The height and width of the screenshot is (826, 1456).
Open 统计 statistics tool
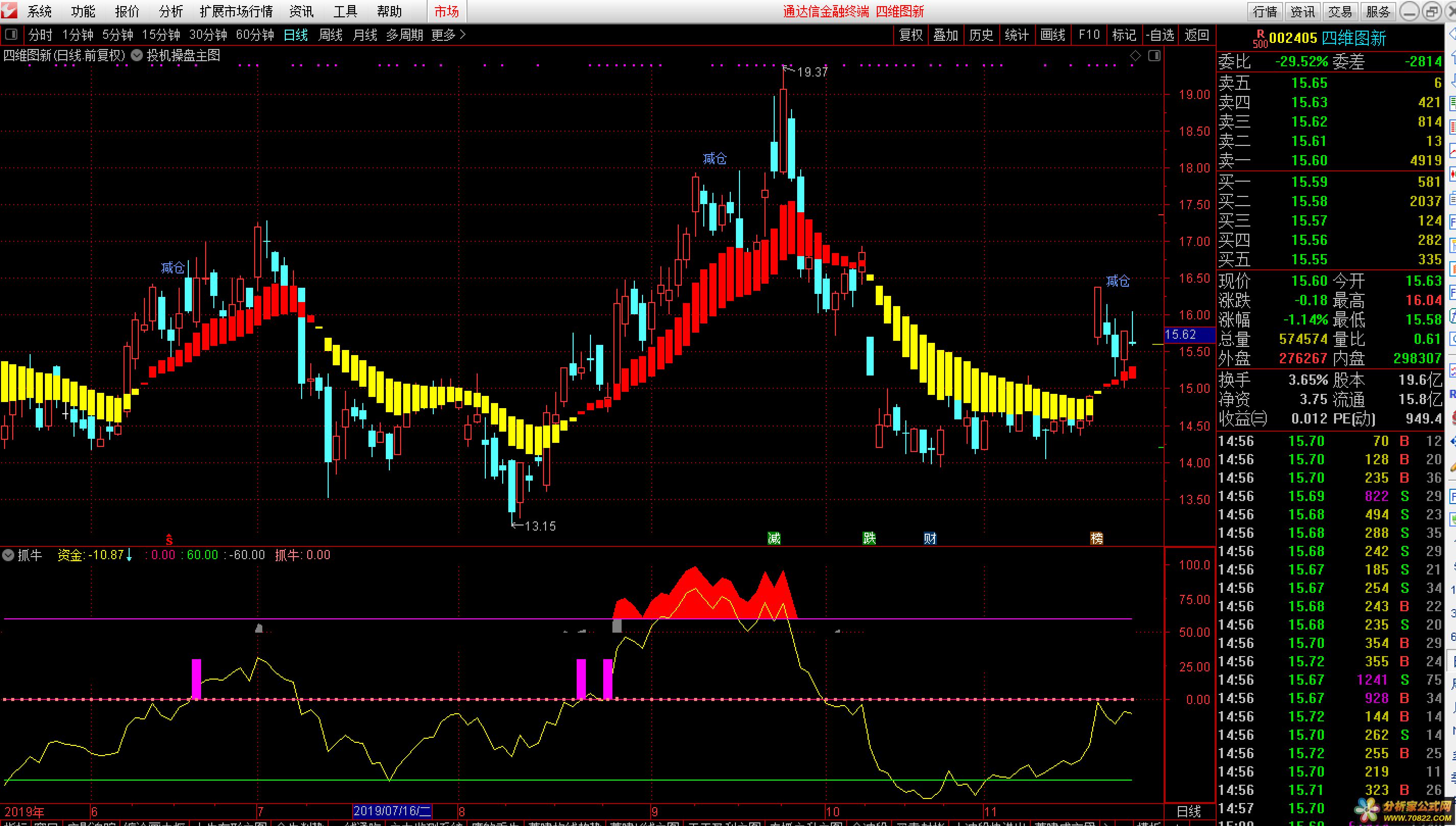click(x=1017, y=35)
